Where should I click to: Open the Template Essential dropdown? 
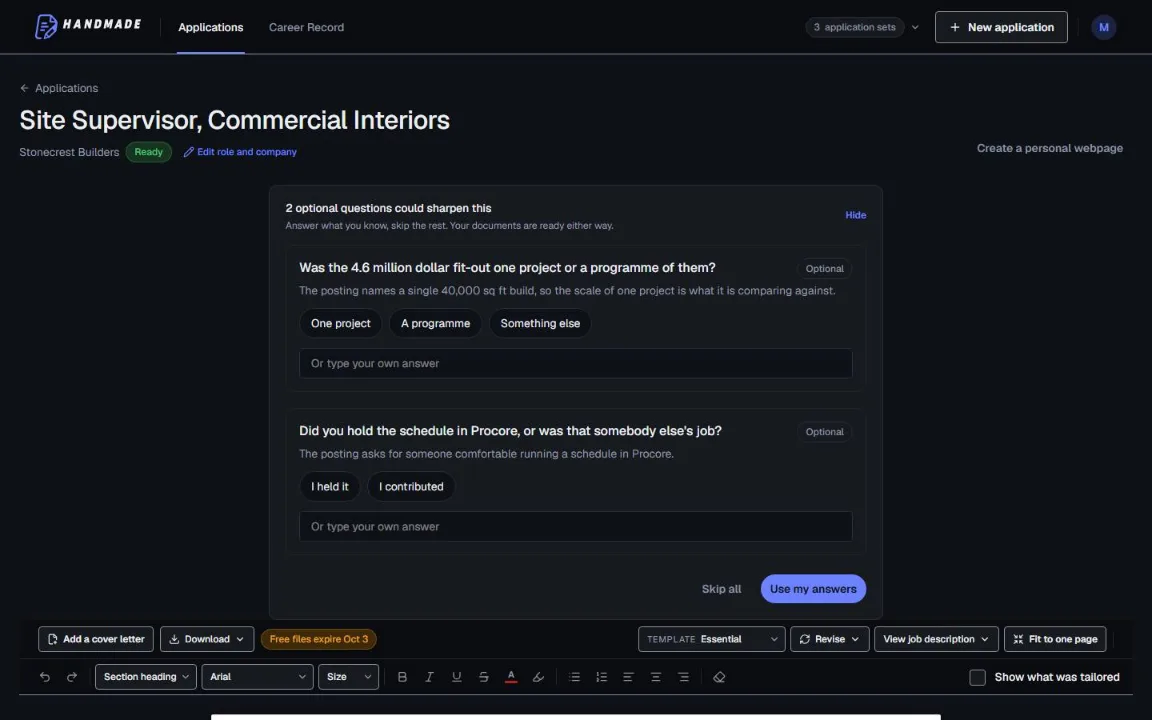tap(711, 639)
